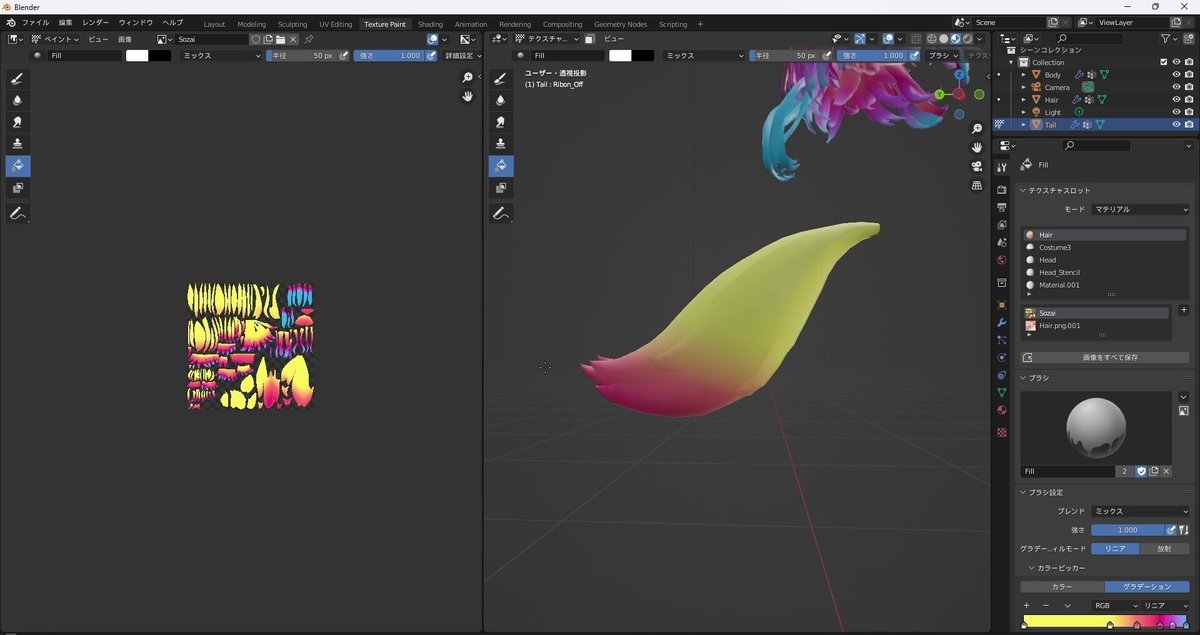The image size is (1200, 635).
Task: Click the zoom magnifier in 3D viewport
Action: pos(977,130)
